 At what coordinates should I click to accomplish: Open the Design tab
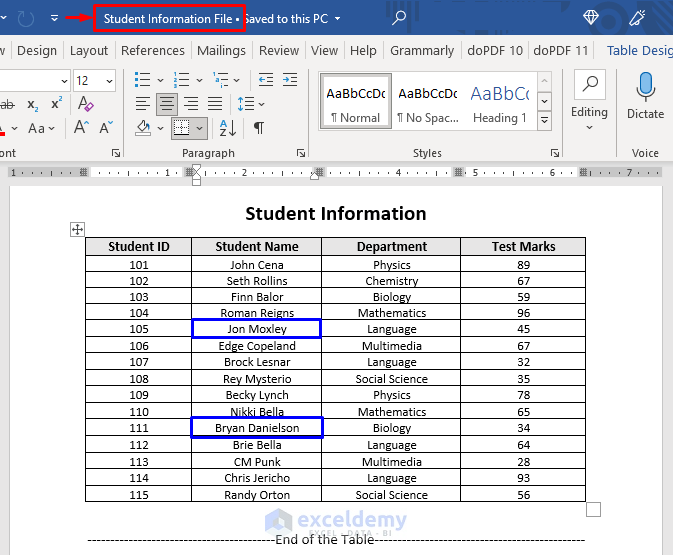click(x=37, y=51)
